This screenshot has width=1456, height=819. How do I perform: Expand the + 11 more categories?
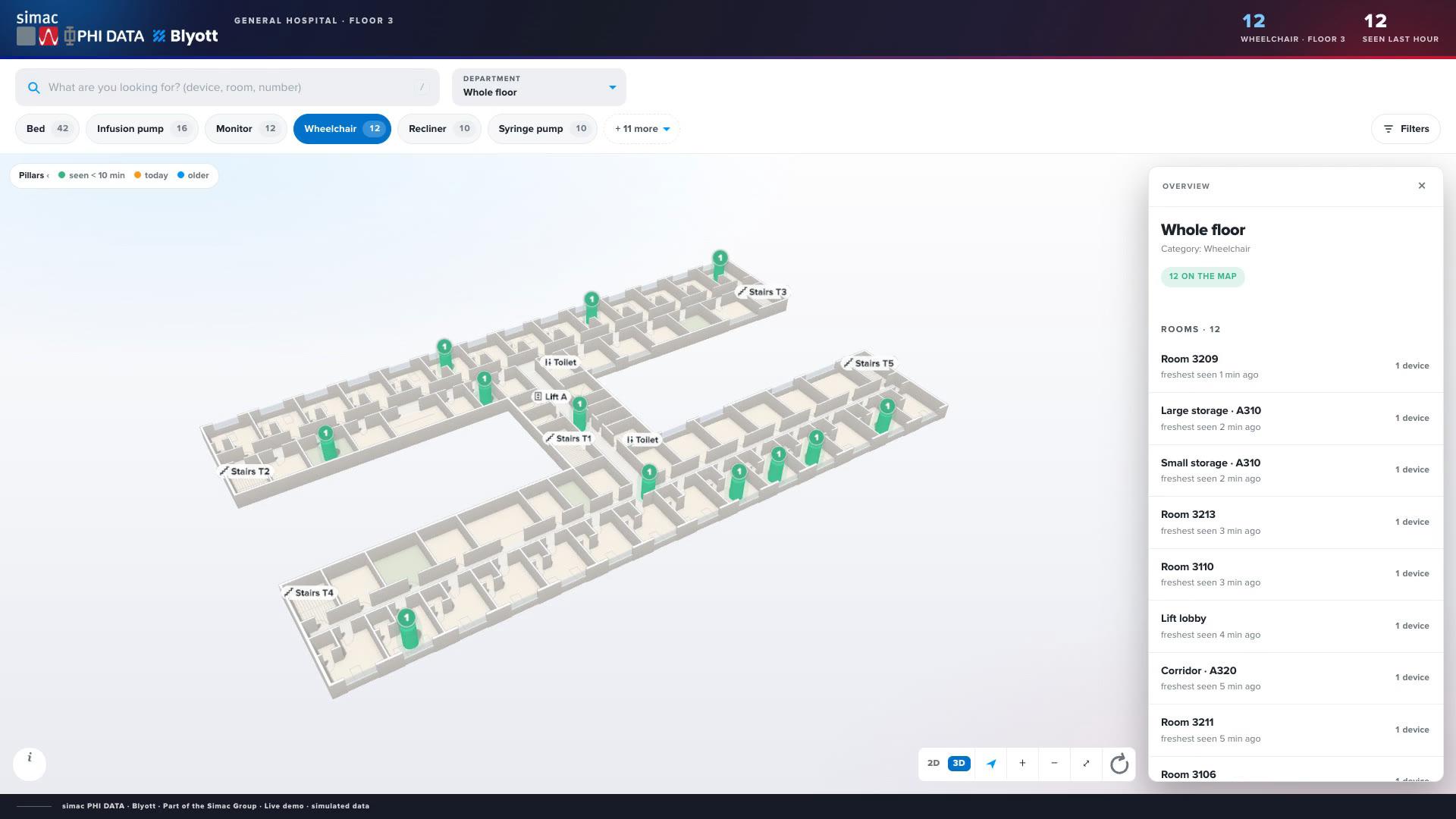642,129
